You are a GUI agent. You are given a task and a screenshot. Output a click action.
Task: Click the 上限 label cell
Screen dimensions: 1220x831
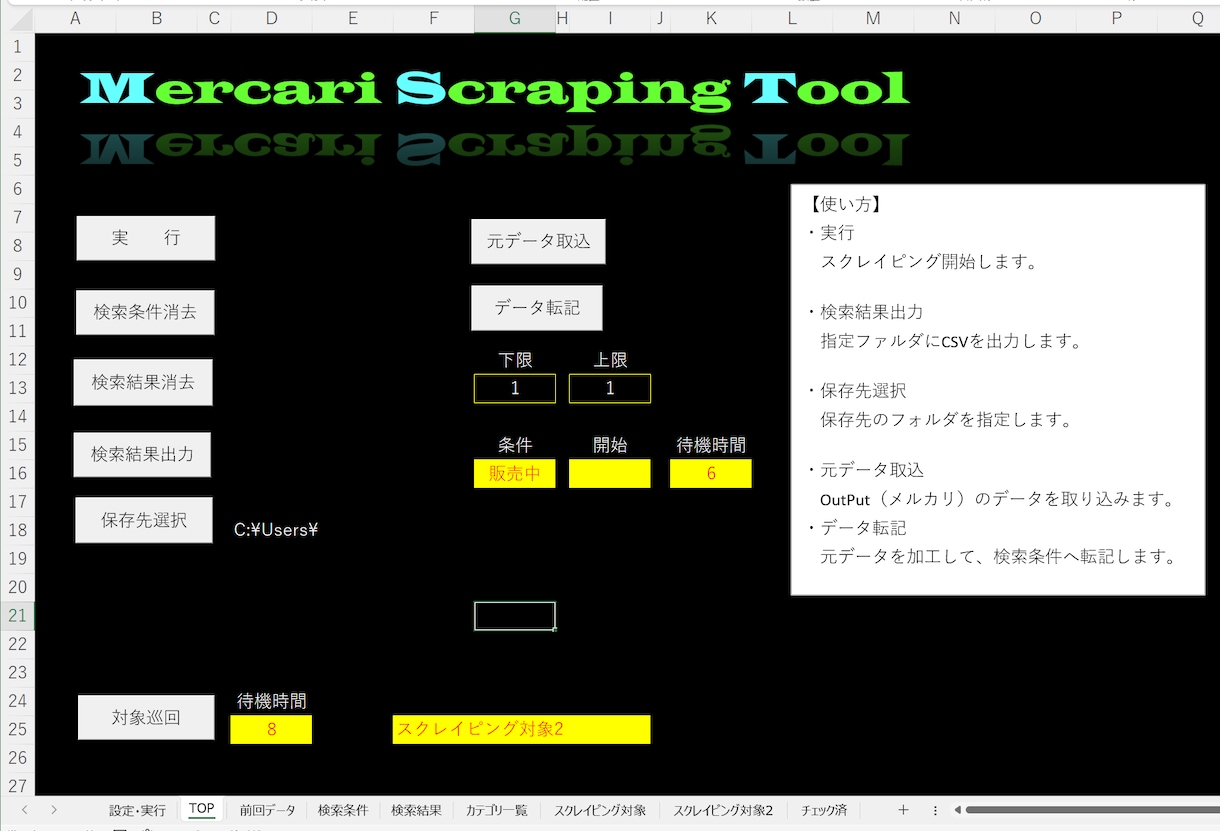[x=610, y=360]
